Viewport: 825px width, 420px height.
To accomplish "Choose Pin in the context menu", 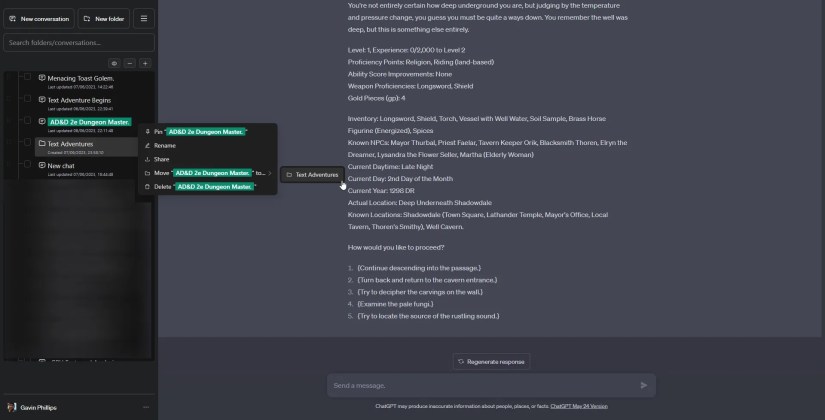I will [x=207, y=132].
